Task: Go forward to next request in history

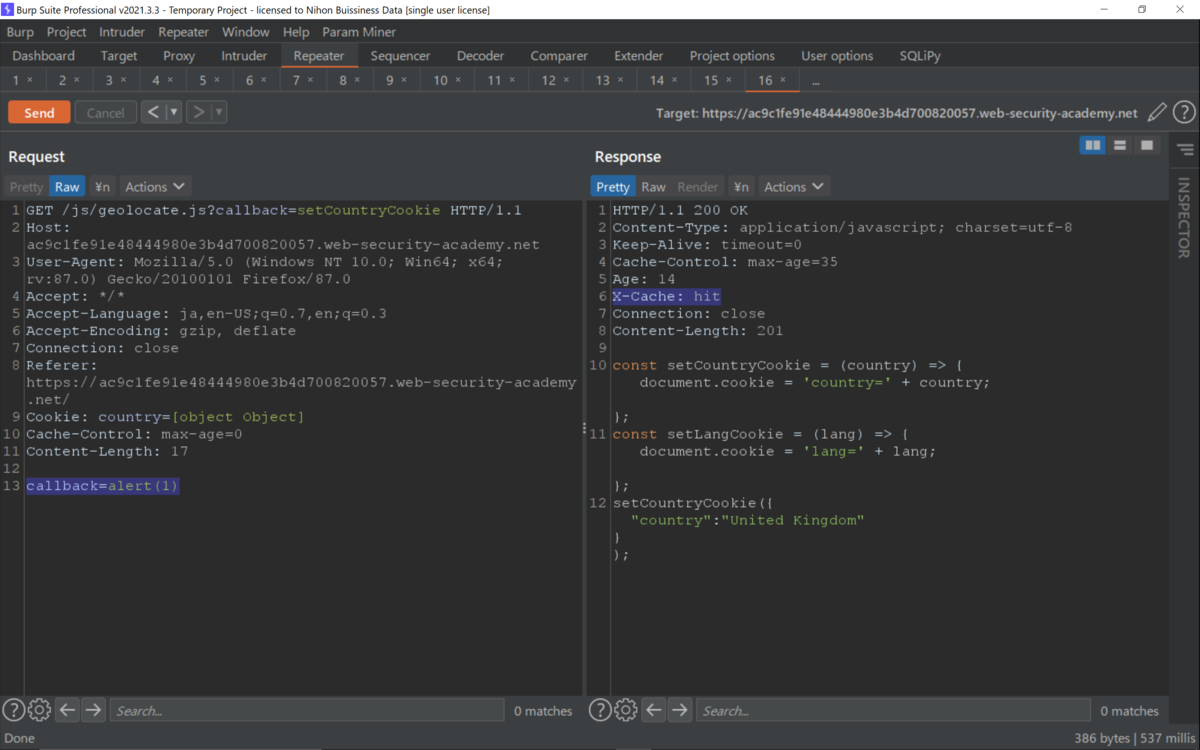Action: click(198, 112)
